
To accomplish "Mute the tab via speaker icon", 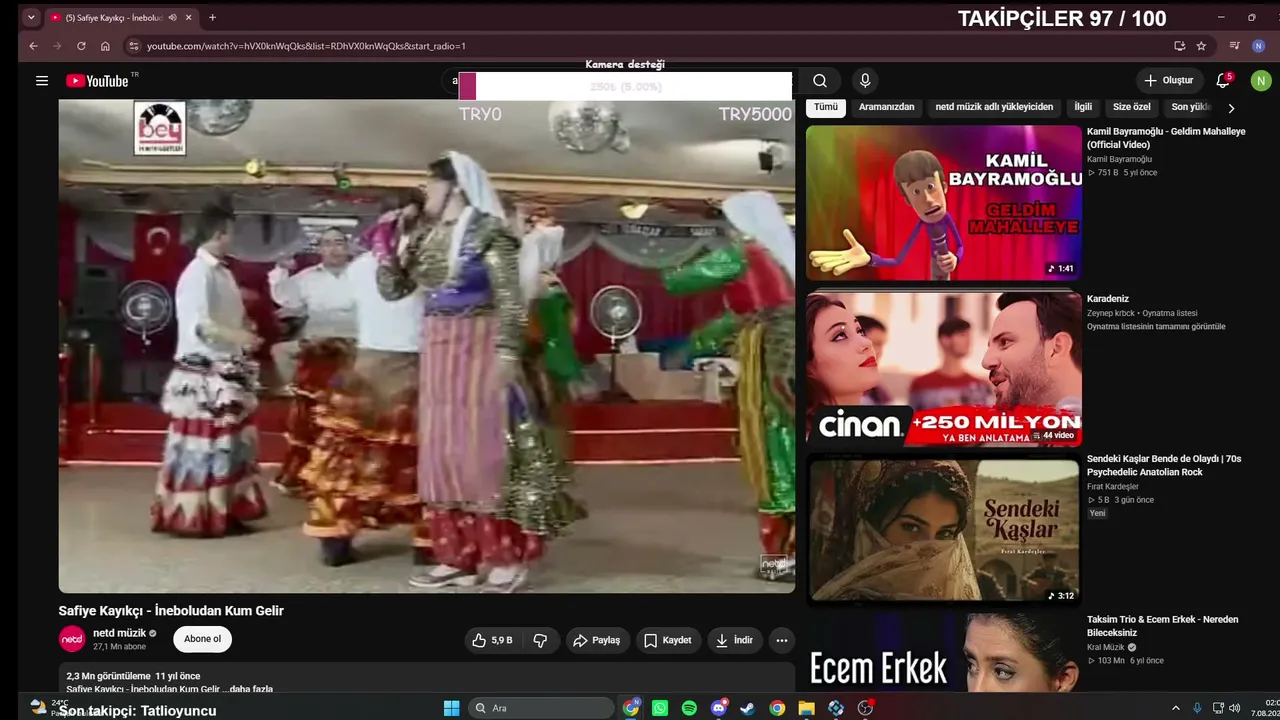I will point(173,17).
